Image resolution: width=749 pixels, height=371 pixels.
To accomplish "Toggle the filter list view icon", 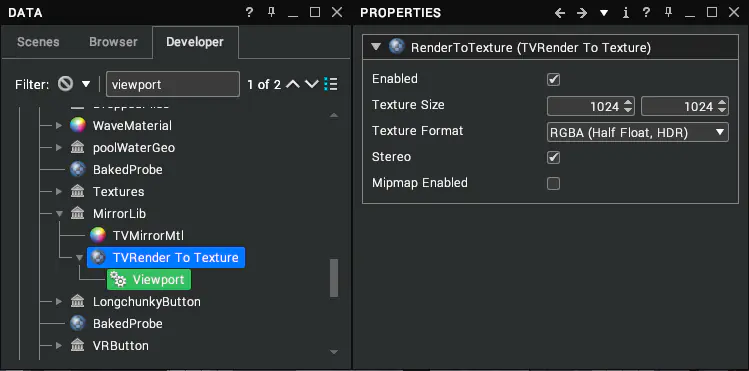I will (x=331, y=85).
